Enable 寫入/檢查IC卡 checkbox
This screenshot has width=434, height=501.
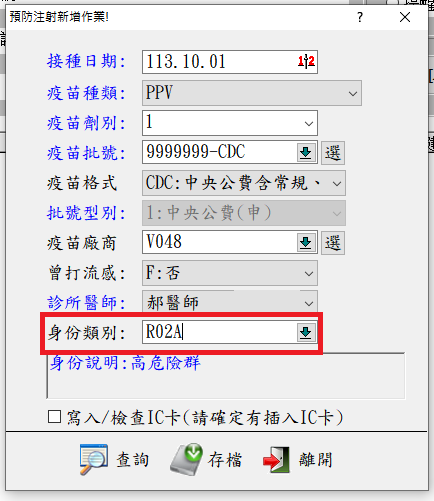[x=54, y=417]
